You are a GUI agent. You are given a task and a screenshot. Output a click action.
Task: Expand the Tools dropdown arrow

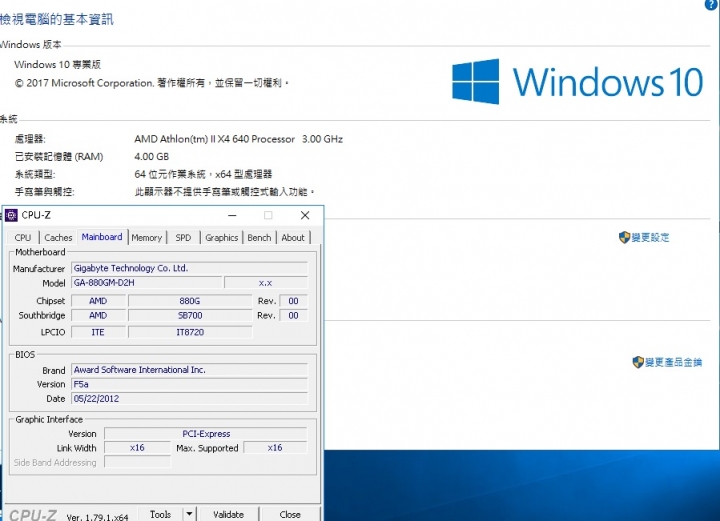[x=189, y=514]
